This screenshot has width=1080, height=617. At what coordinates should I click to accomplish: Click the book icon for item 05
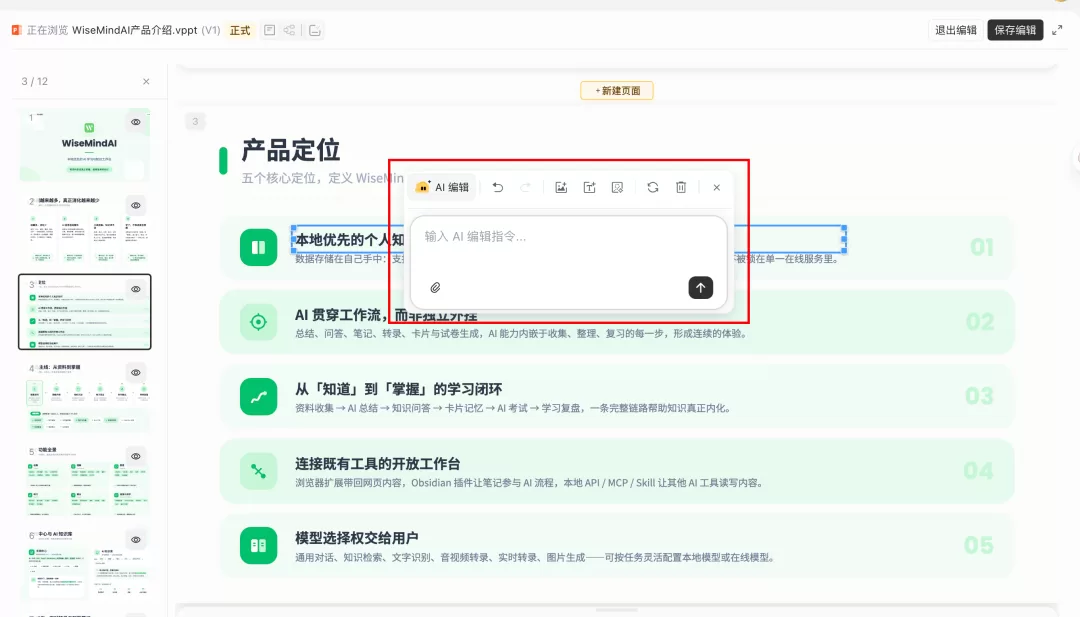click(x=258, y=545)
